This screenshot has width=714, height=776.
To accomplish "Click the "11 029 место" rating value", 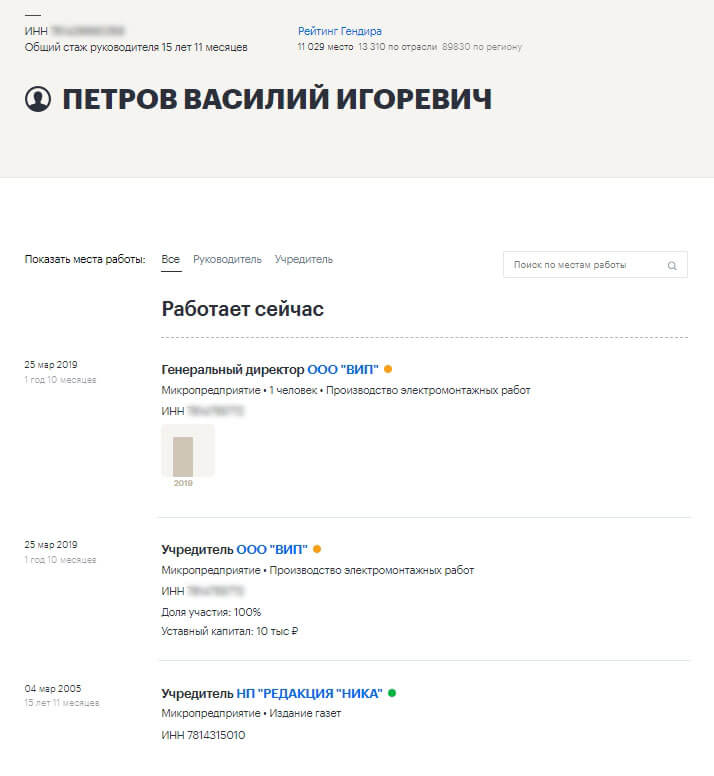I will coord(325,47).
